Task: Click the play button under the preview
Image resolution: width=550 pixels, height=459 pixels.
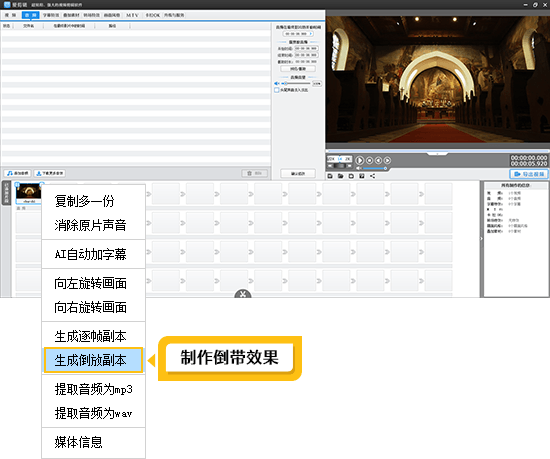Action: coord(360,160)
